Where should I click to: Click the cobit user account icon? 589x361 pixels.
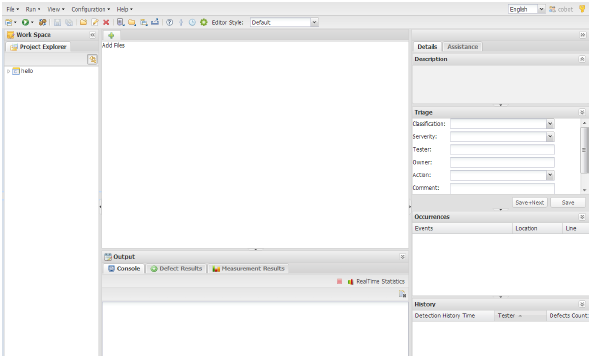tap(552, 9)
